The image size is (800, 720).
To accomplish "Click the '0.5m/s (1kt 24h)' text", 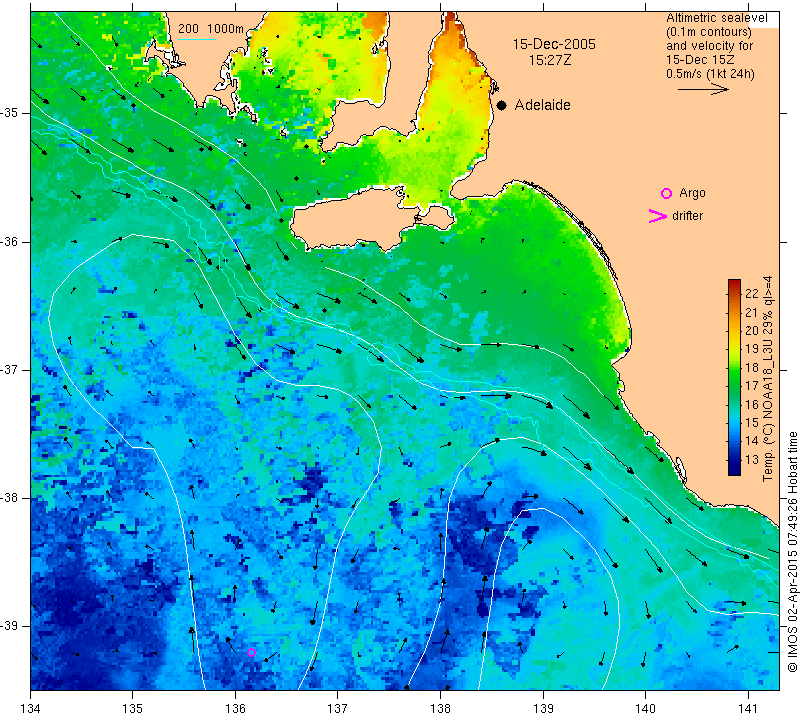I will coord(710,73).
